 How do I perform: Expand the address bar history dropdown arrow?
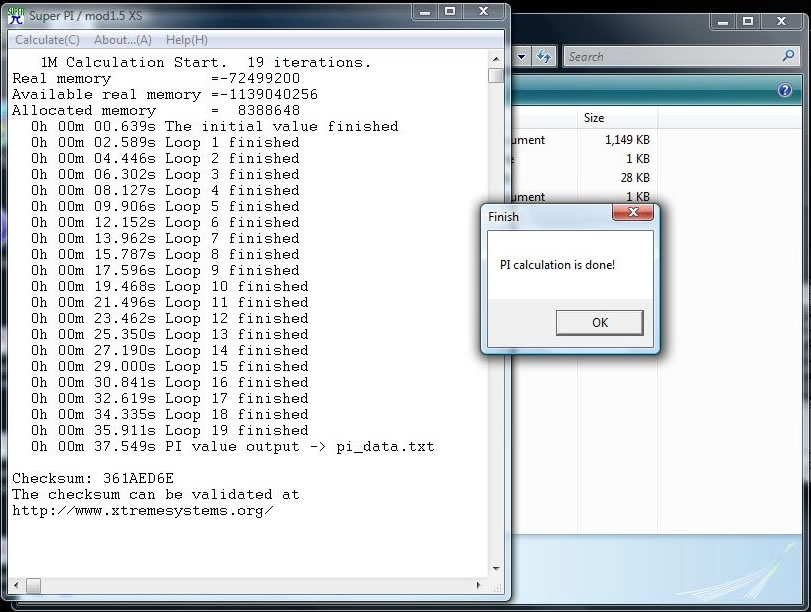[x=521, y=56]
